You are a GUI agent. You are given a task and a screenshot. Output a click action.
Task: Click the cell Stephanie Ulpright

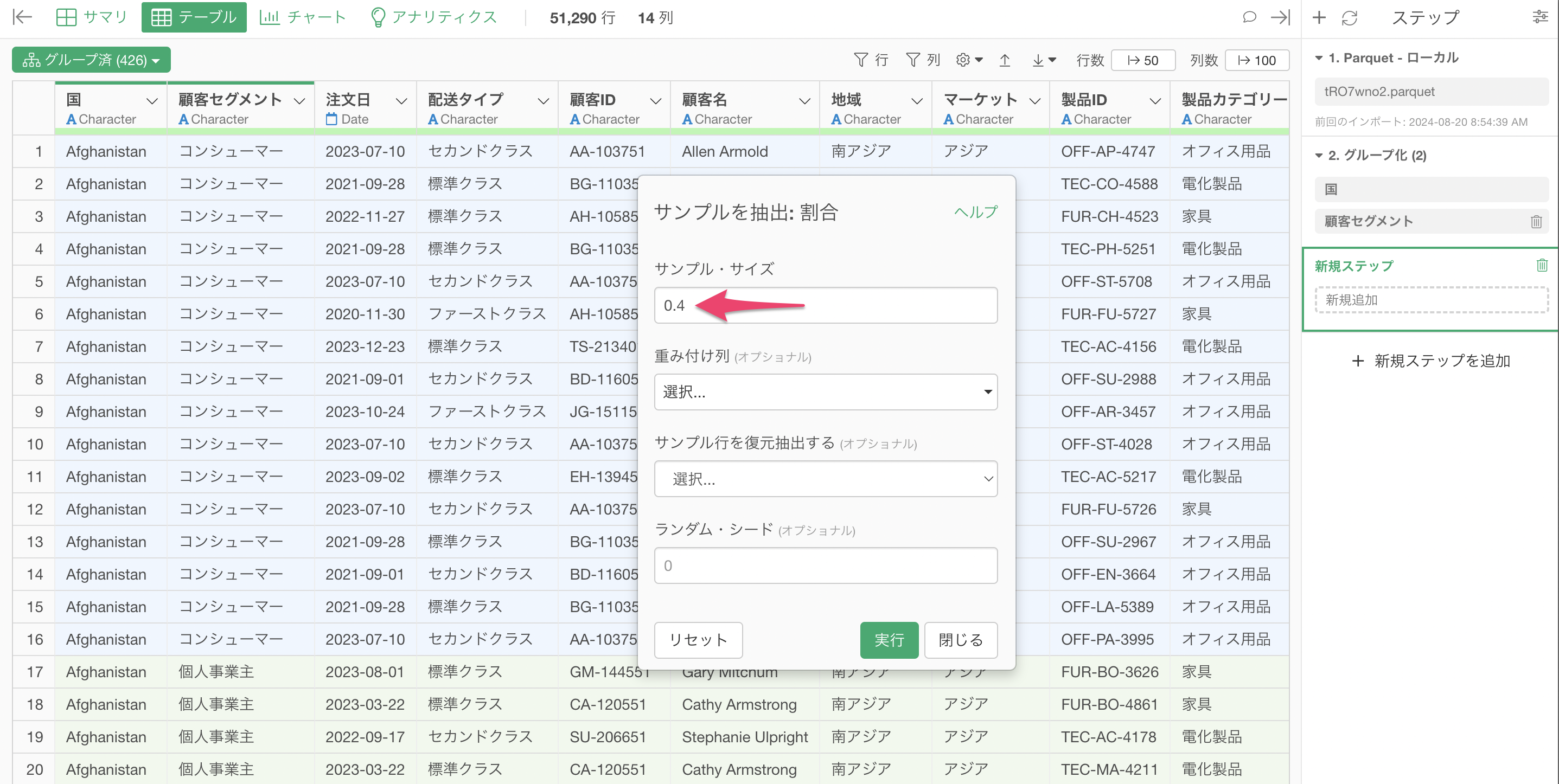point(744,737)
